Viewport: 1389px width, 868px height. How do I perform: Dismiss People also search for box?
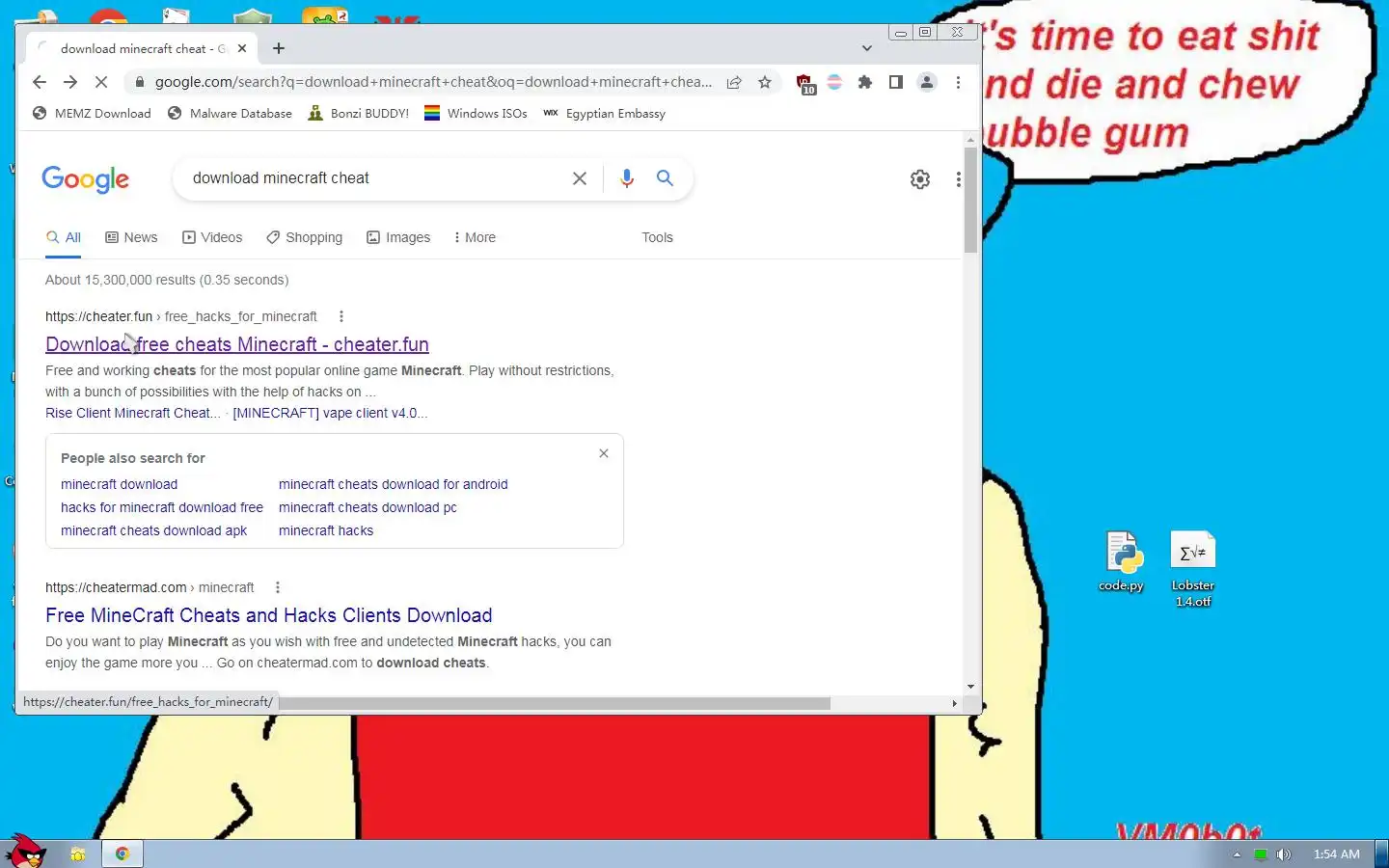pos(604,453)
